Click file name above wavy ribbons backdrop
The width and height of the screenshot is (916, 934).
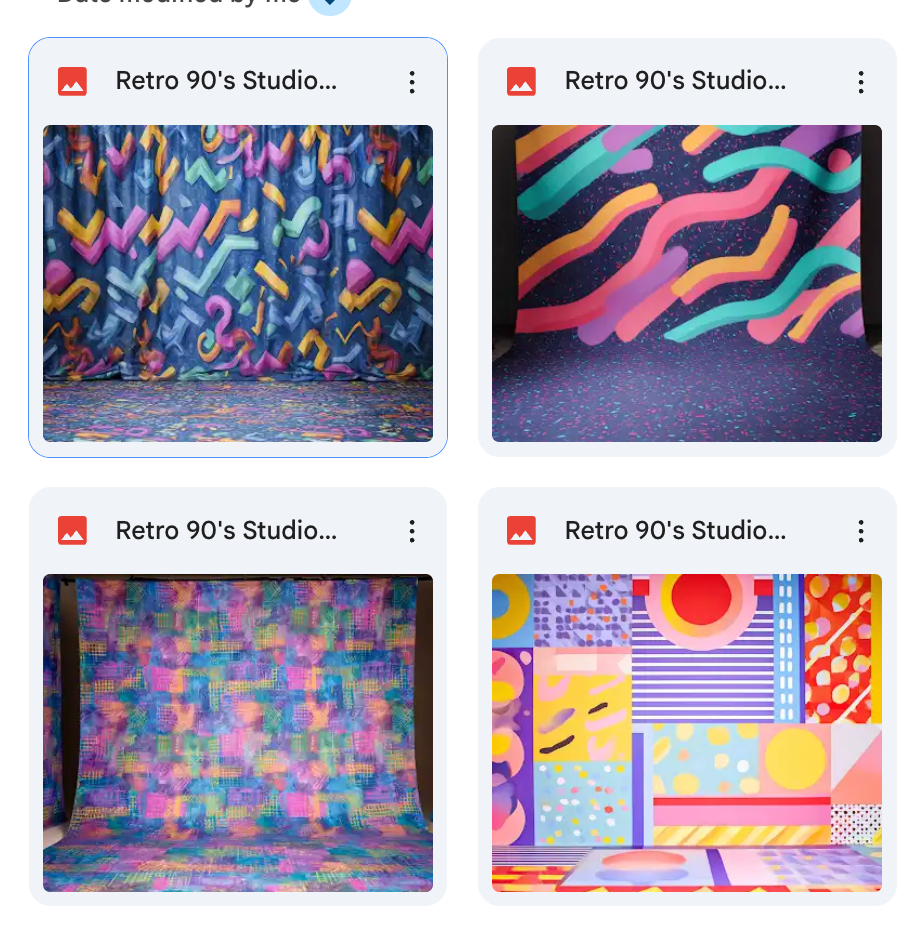675,82
